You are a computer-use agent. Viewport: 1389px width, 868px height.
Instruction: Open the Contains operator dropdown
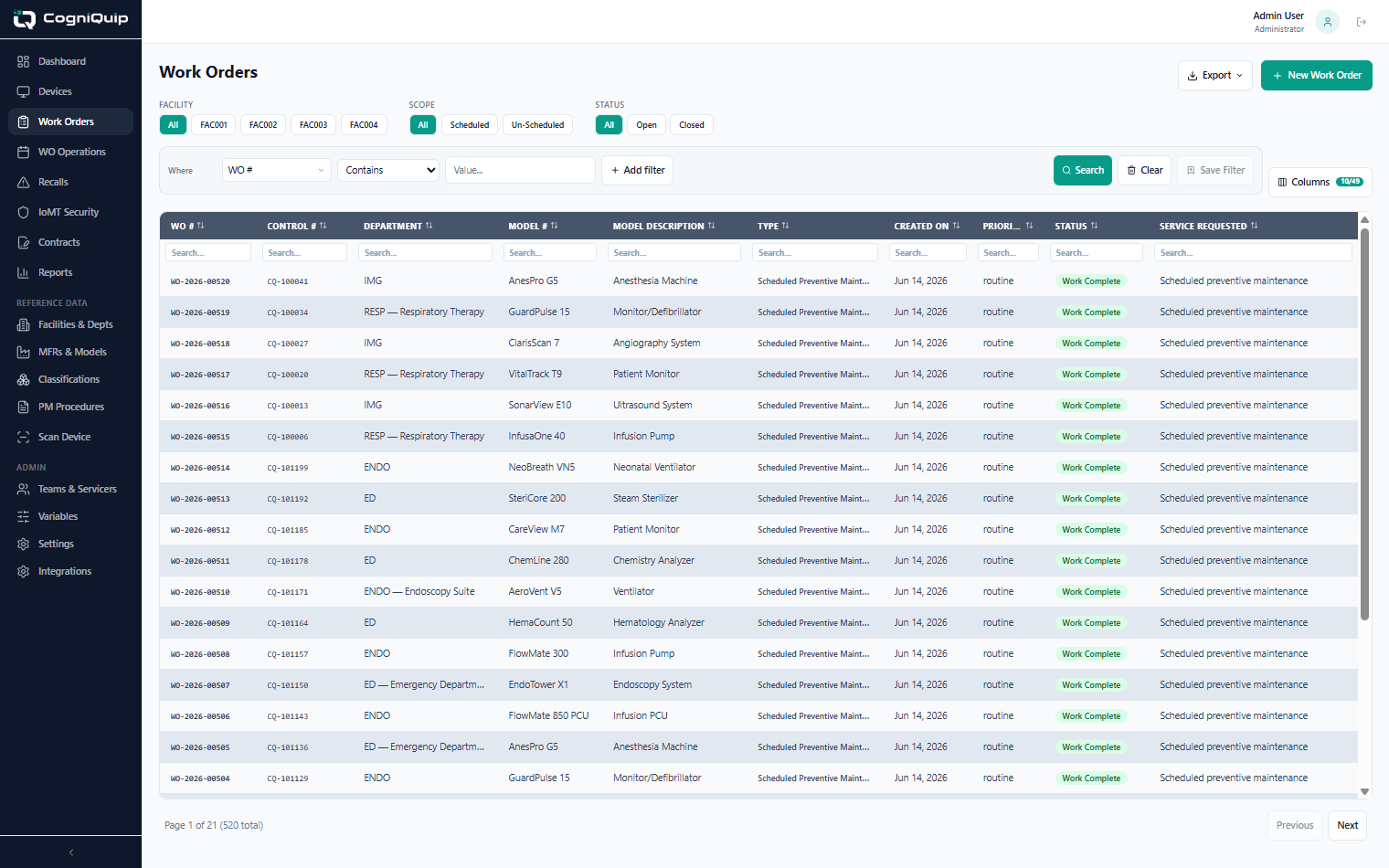388,170
